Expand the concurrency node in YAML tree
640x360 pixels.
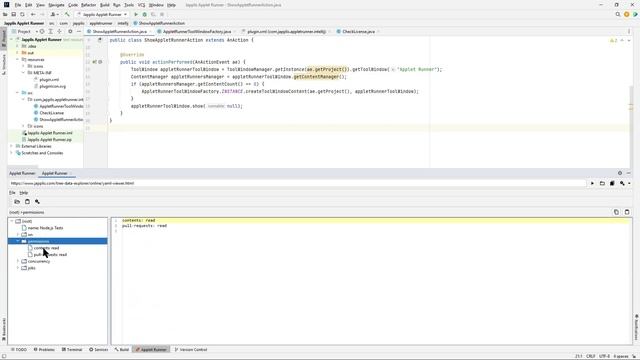pos(18,261)
